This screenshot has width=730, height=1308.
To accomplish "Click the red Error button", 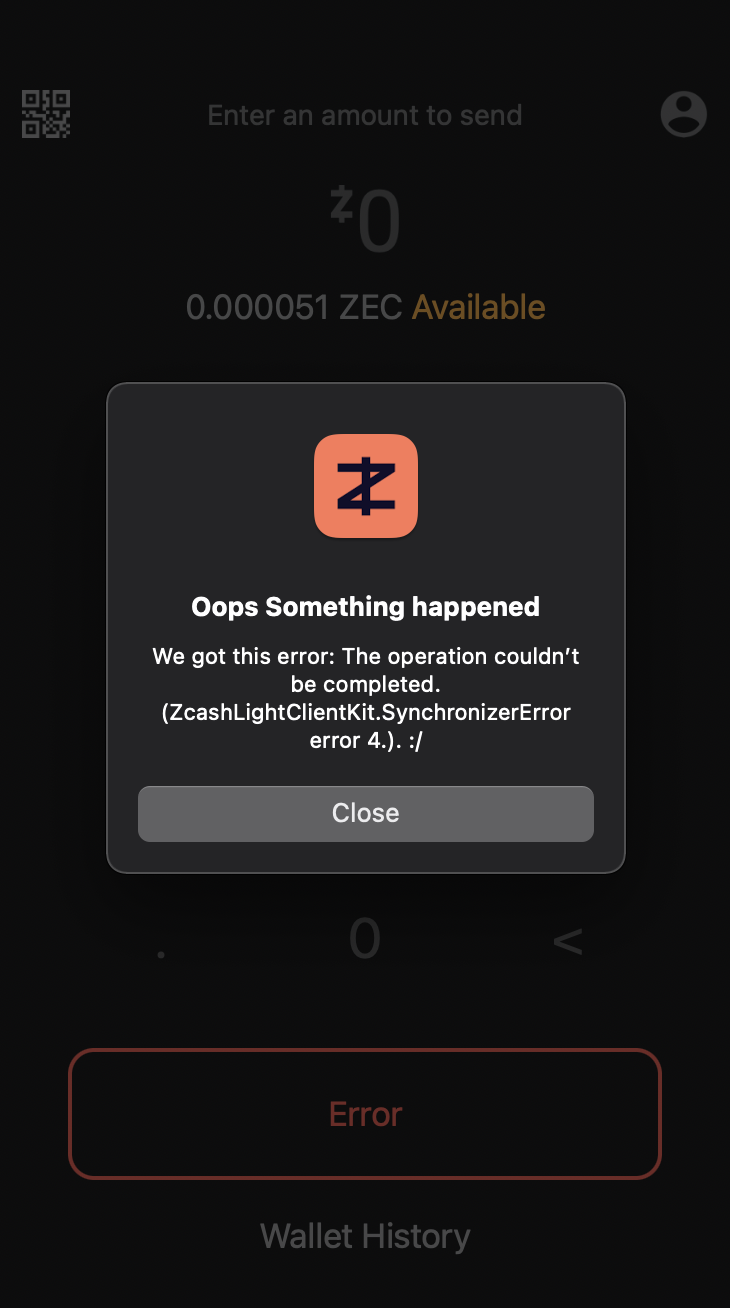I will click(365, 1114).
